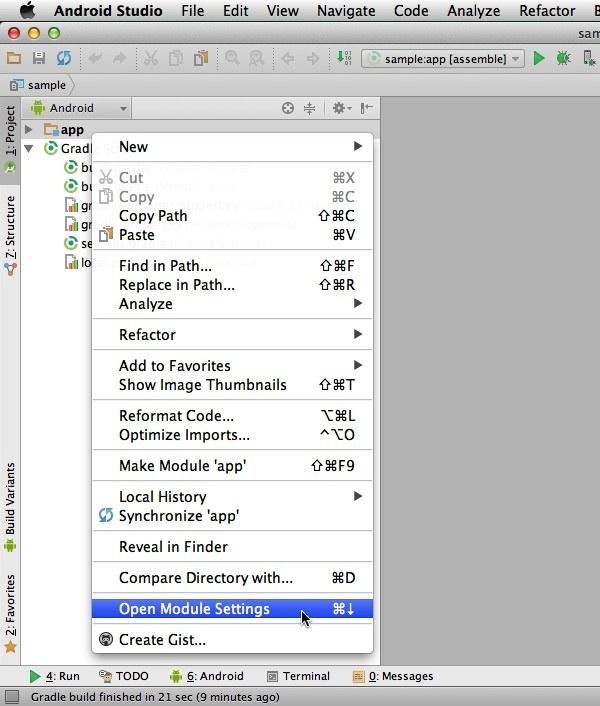Open the TODO tool window
Viewport: 600px width, 706px height.
[123, 676]
